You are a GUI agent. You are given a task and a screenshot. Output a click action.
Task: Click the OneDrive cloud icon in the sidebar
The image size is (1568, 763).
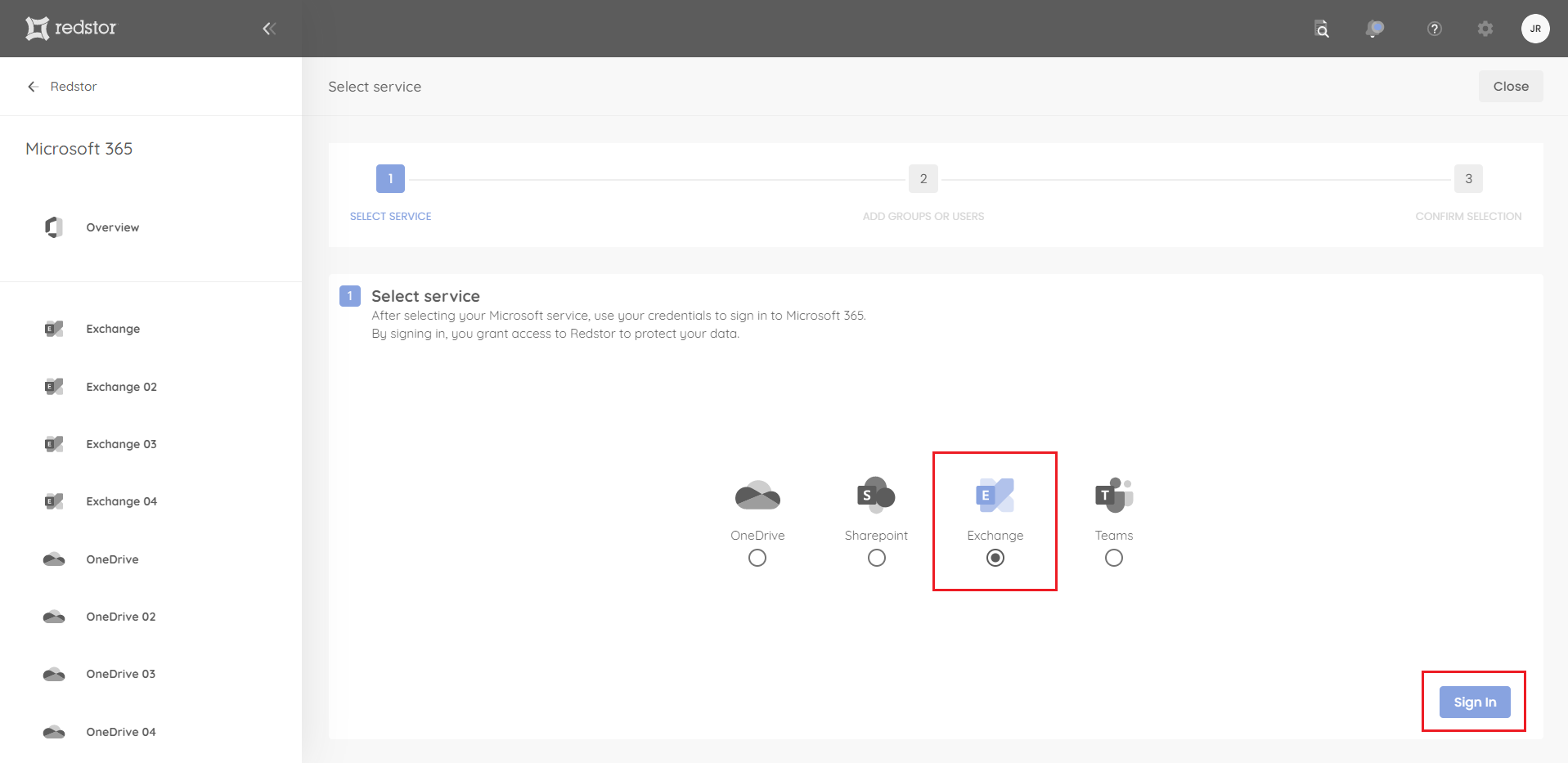click(54, 559)
